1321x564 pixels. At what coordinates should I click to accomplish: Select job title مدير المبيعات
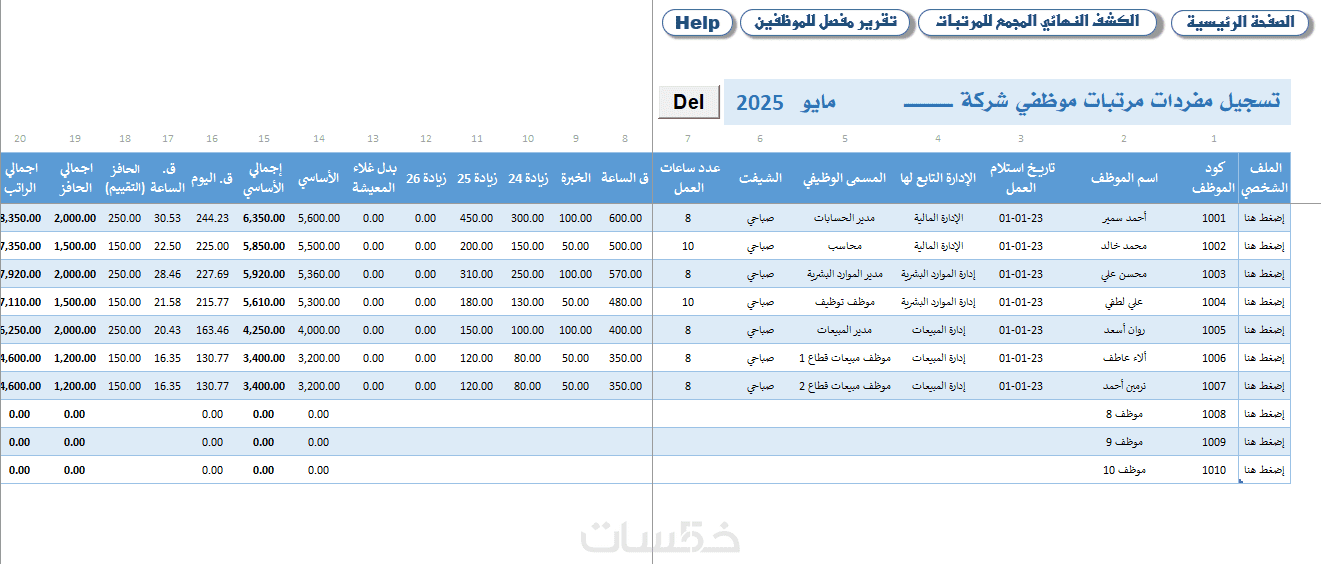(x=846, y=330)
